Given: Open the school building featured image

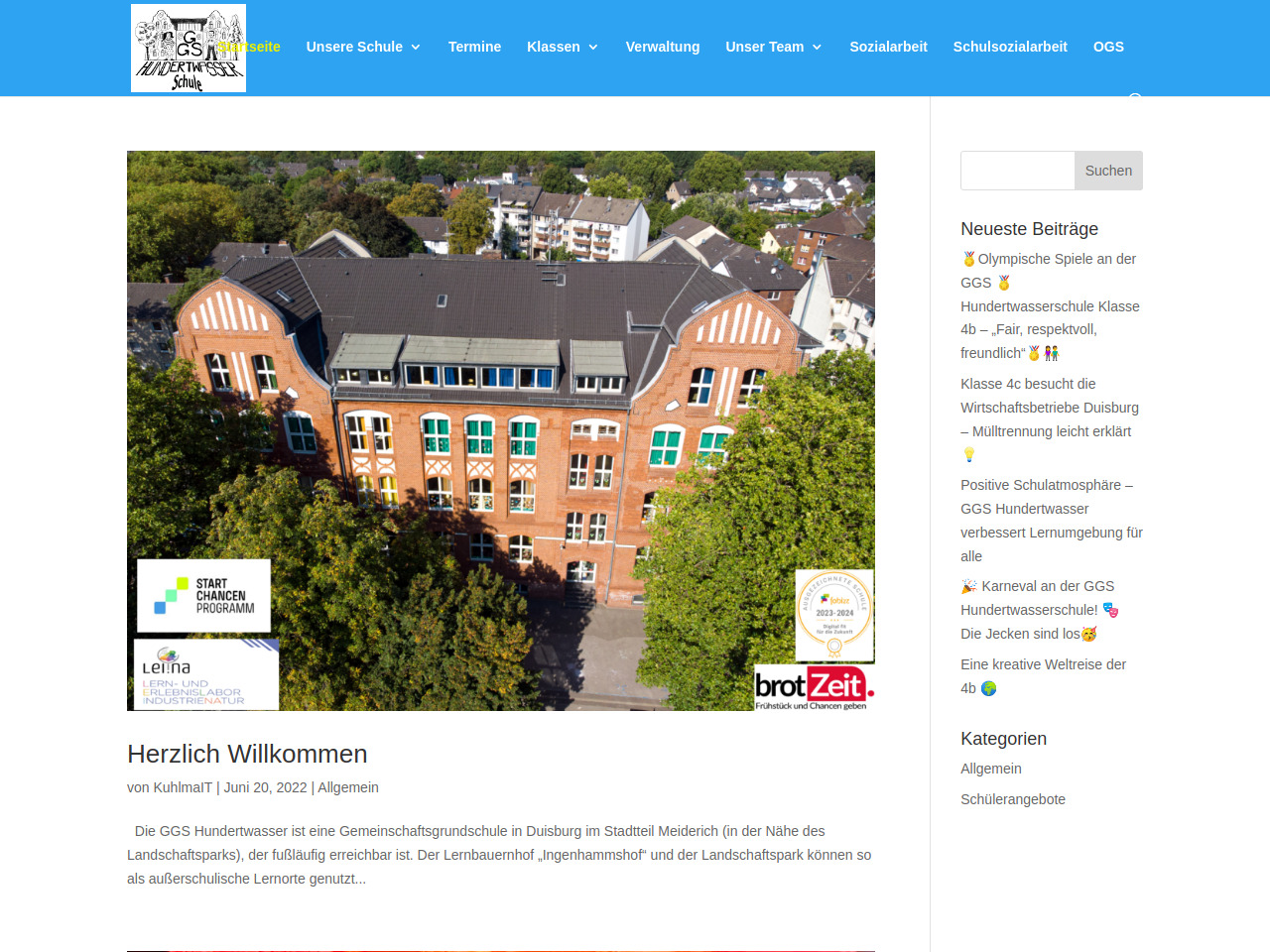Looking at the screenshot, I should pos(501,430).
